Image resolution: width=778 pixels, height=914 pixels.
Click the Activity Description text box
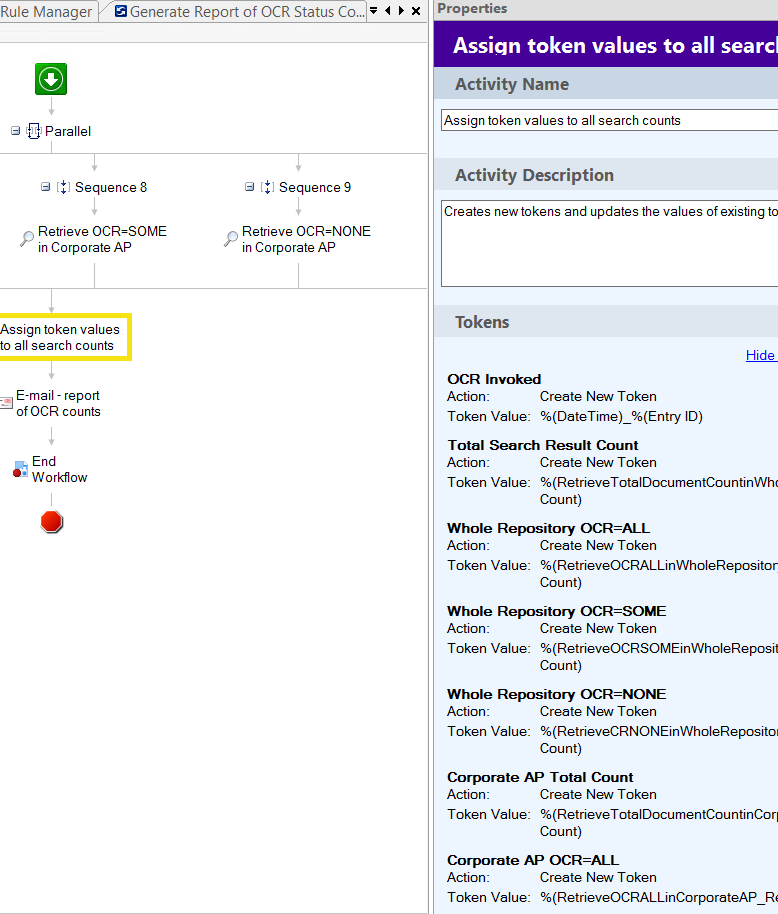(x=610, y=243)
